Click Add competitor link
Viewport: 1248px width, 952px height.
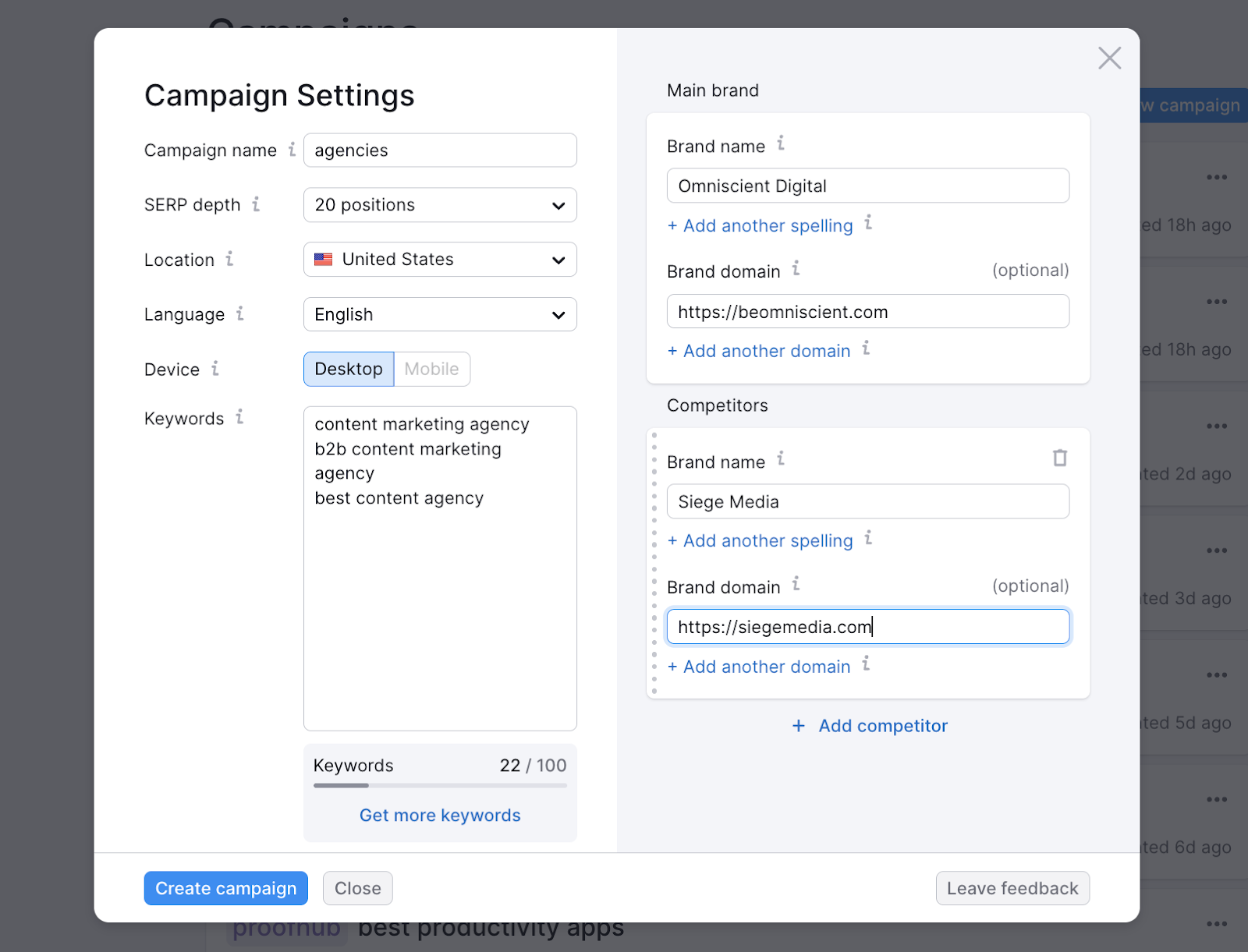[870, 726]
